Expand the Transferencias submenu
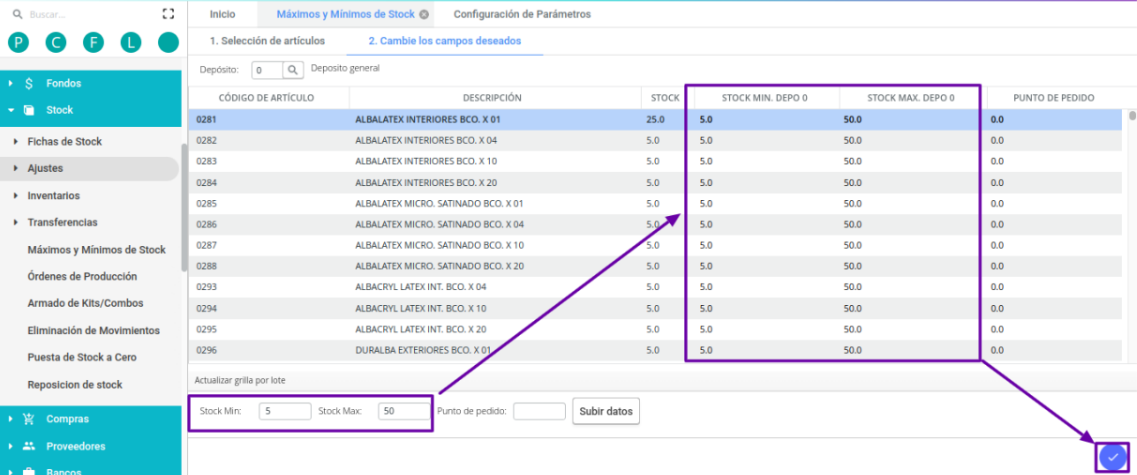The image size is (1137, 475). click(x=15, y=223)
